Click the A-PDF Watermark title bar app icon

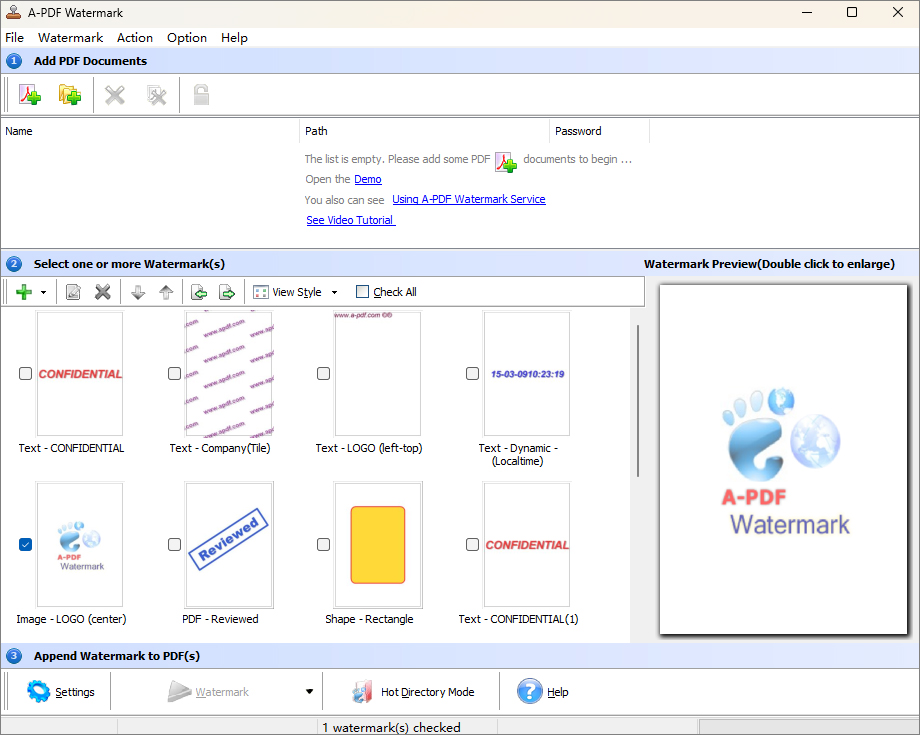coord(13,12)
